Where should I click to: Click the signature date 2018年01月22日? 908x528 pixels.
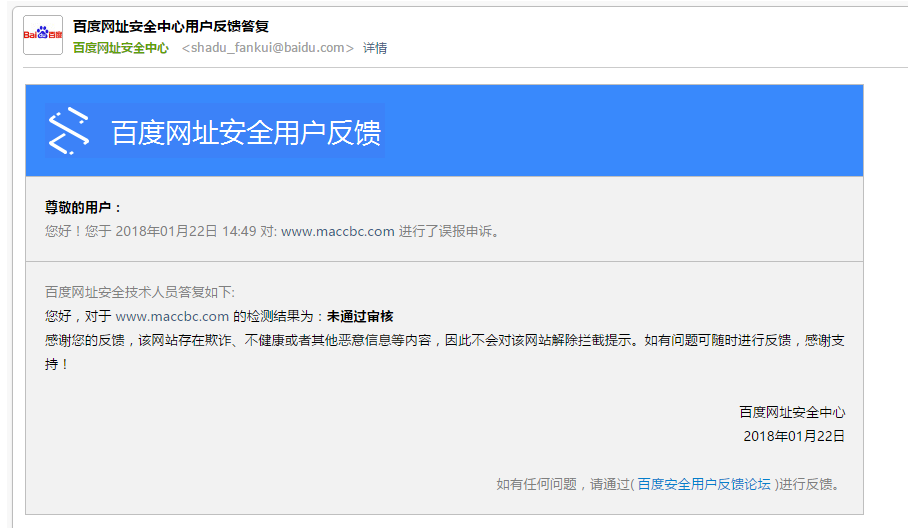794,436
